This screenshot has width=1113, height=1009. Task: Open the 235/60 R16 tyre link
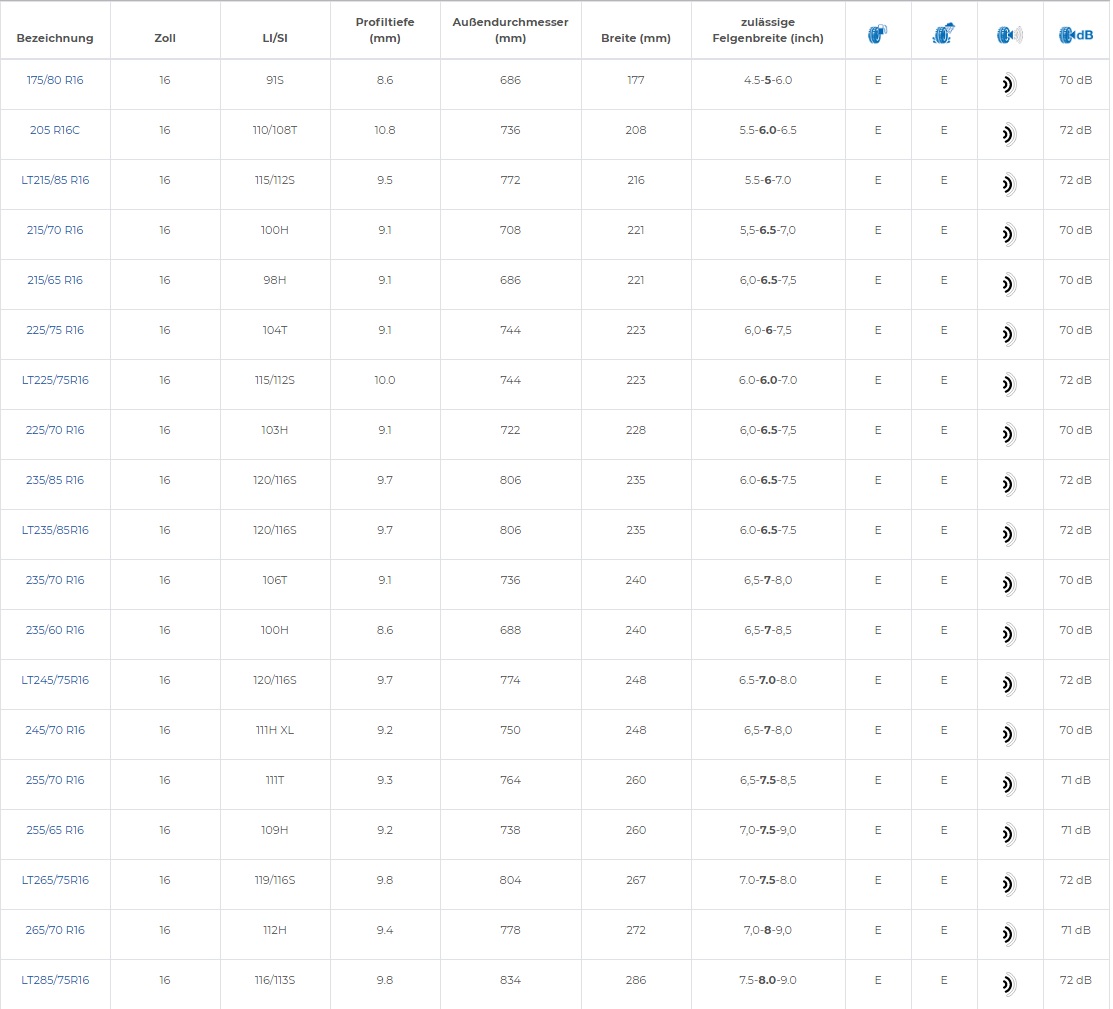[x=55, y=630]
